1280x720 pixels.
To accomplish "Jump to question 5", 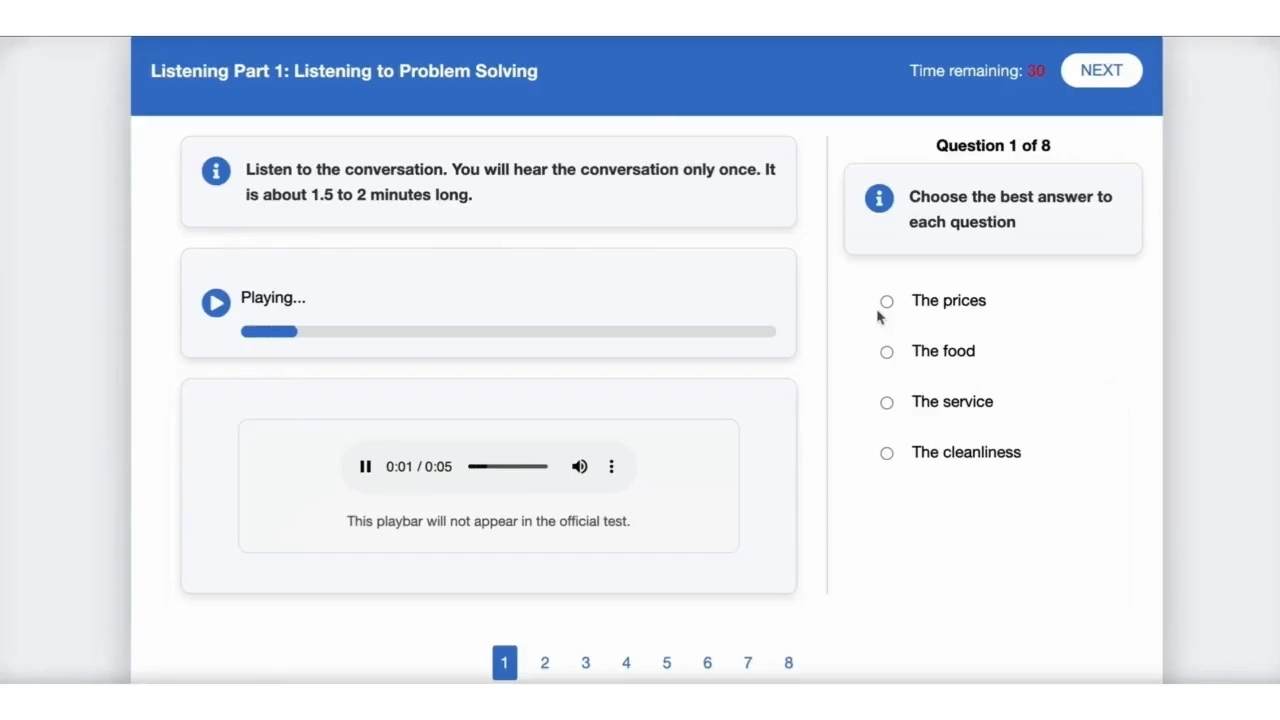I will pyautogui.click(x=666, y=662).
